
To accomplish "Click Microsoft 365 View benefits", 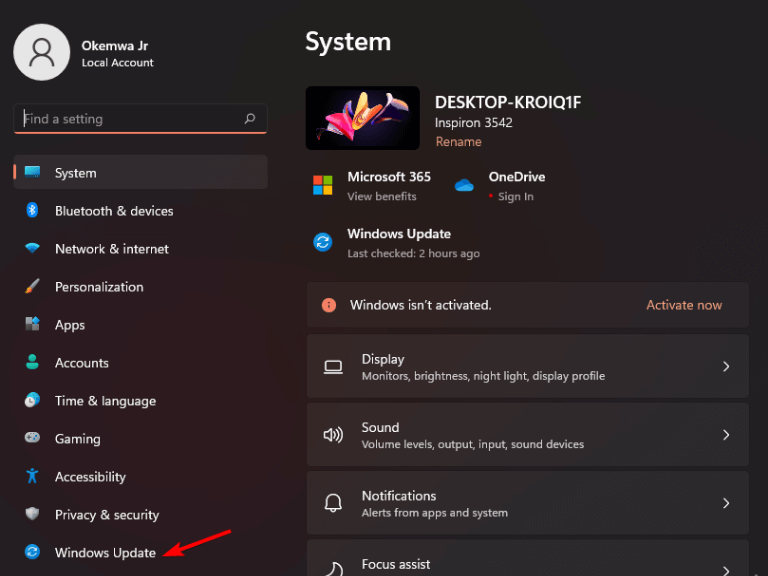I will 382,196.
